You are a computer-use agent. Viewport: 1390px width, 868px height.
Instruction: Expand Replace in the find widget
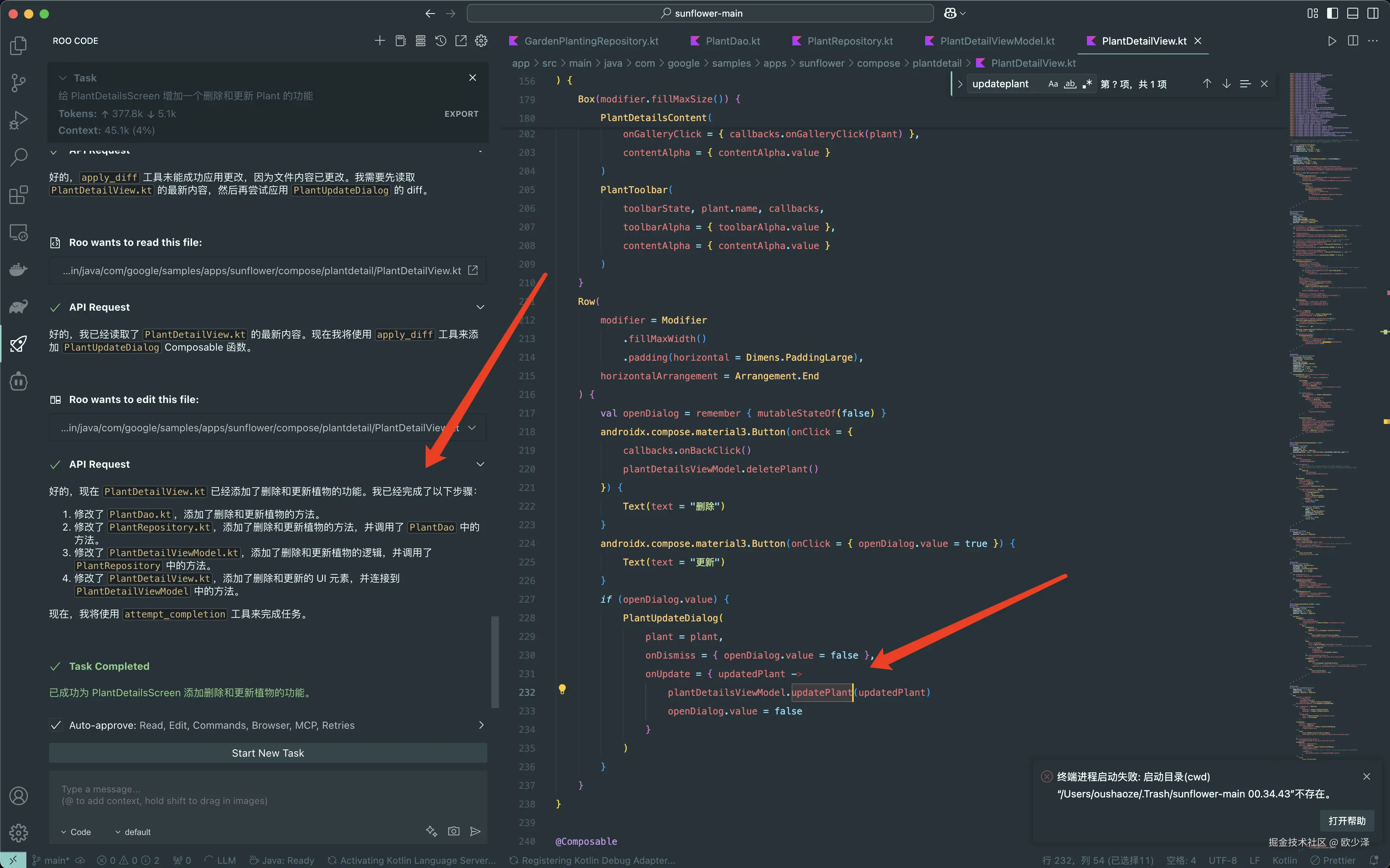[959, 84]
